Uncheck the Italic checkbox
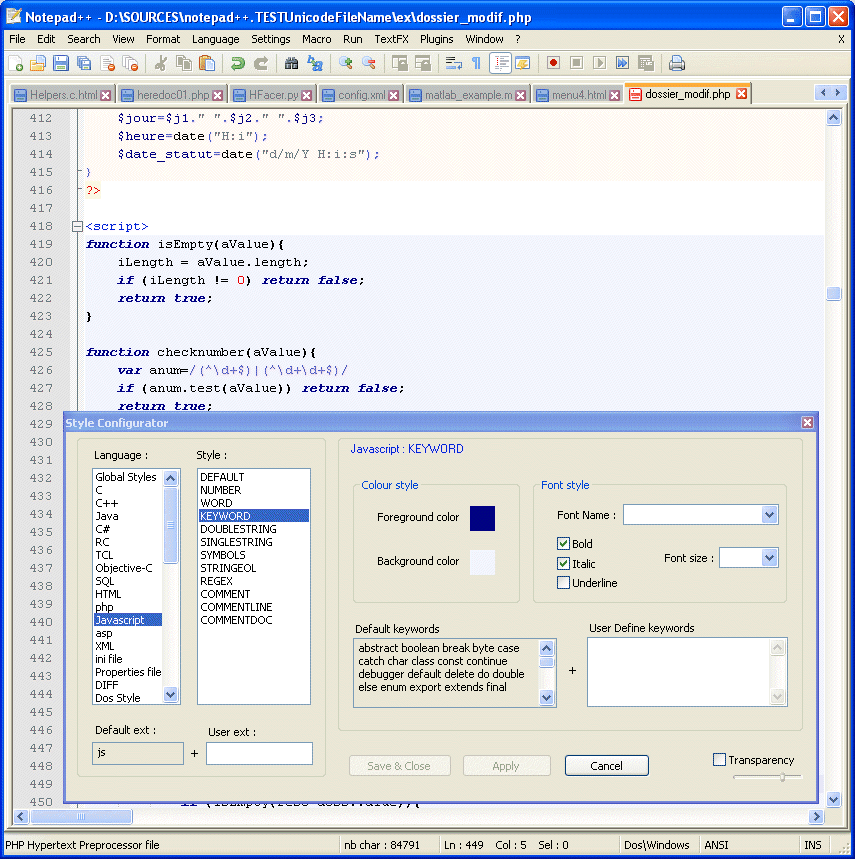 564,564
